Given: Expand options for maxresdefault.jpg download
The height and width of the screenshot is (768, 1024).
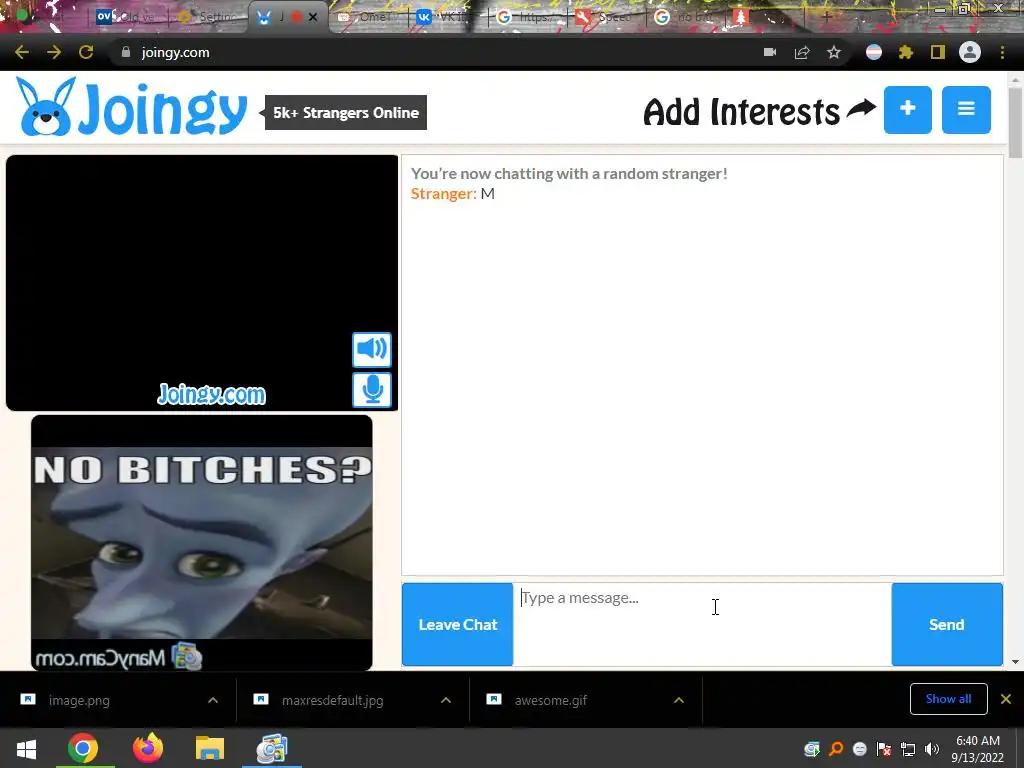Looking at the screenshot, I should pyautogui.click(x=446, y=700).
